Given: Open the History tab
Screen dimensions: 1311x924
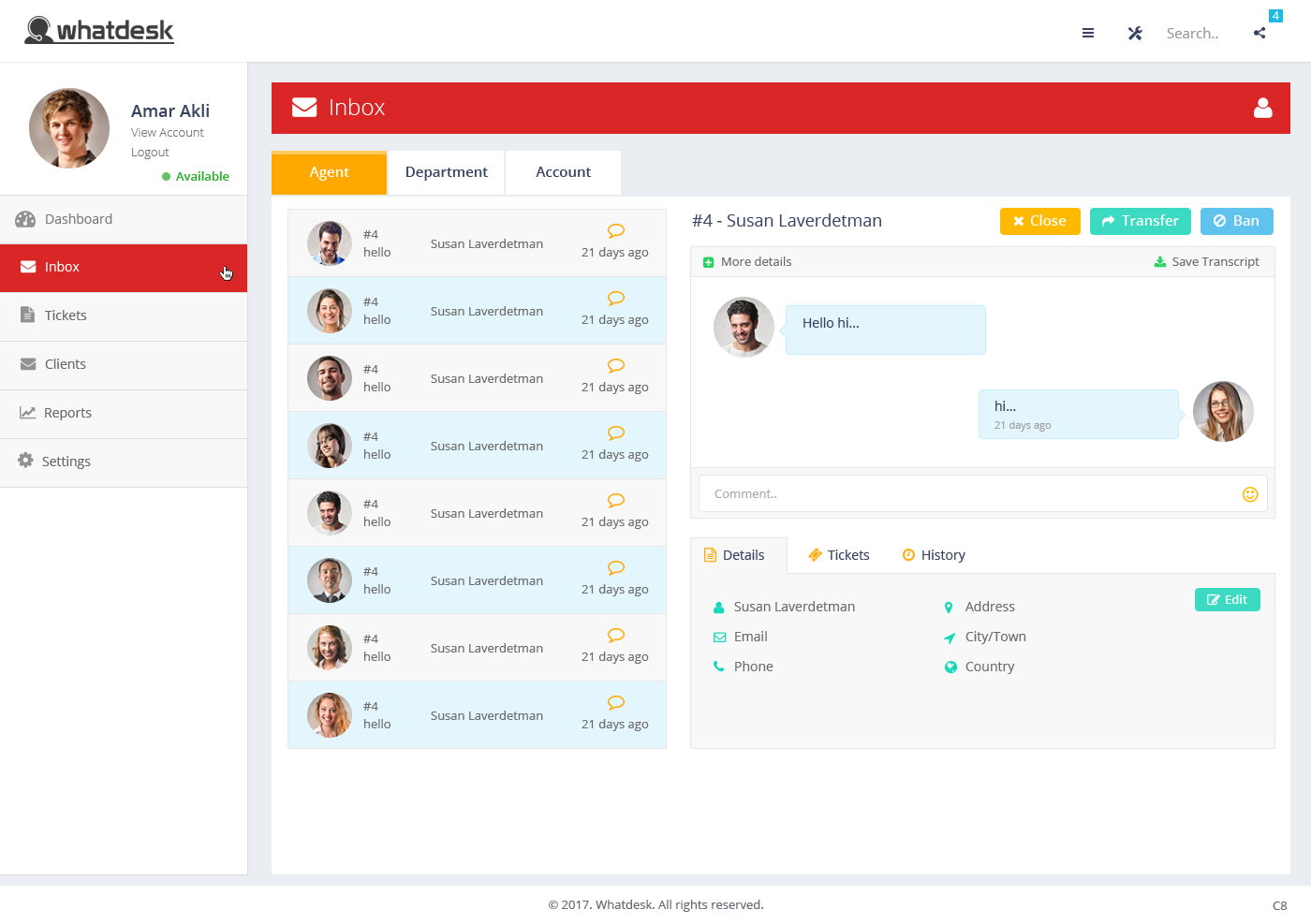Looking at the screenshot, I should (934, 555).
